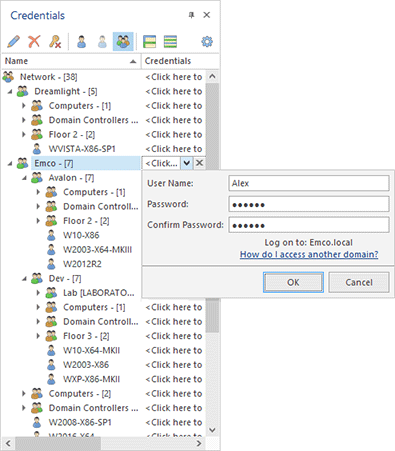Select W10-X64-MKII computer

point(91,350)
